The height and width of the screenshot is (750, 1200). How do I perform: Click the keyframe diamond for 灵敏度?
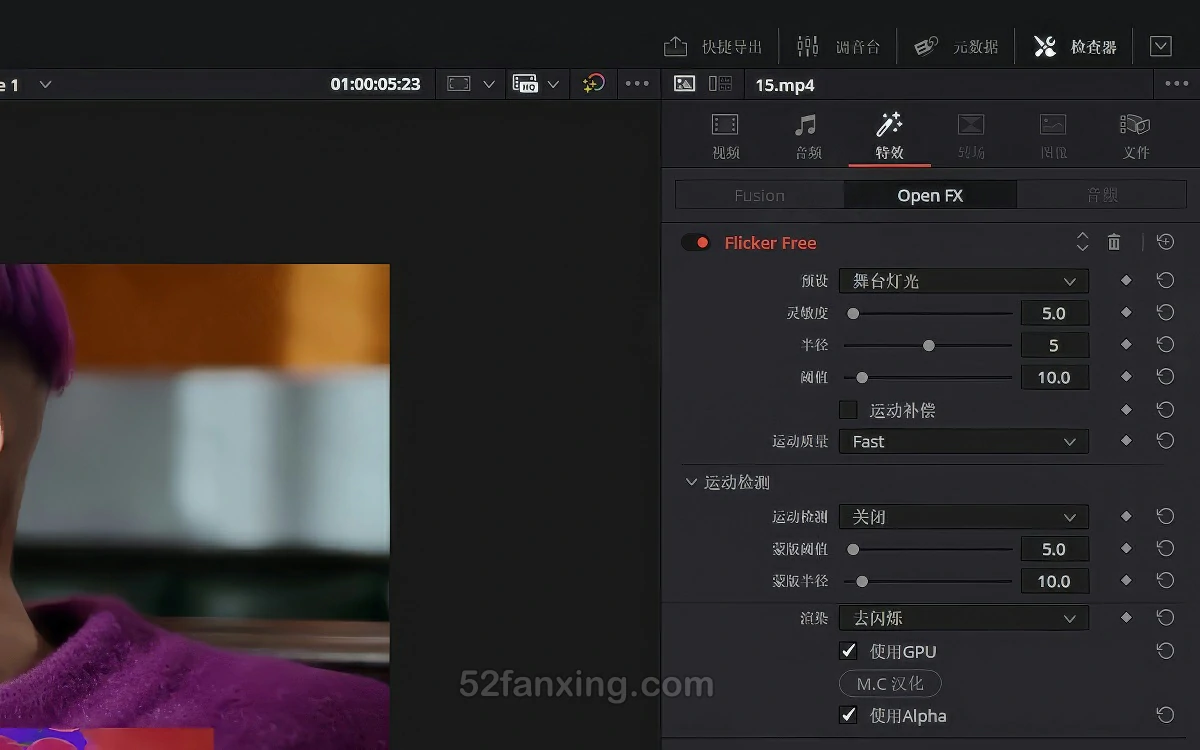1126,313
